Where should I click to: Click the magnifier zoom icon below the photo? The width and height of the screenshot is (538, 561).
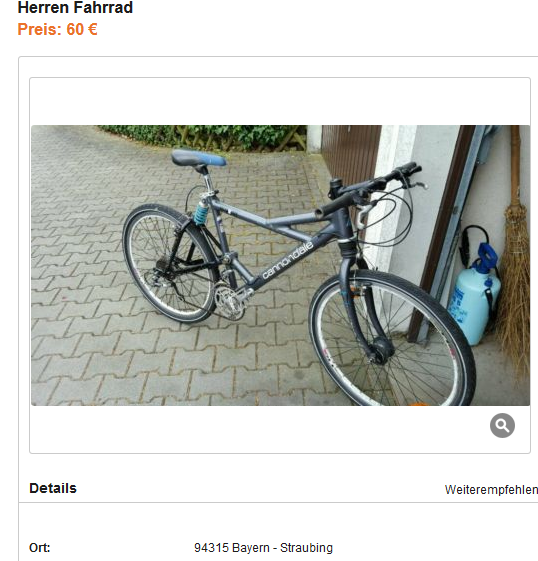coord(502,425)
